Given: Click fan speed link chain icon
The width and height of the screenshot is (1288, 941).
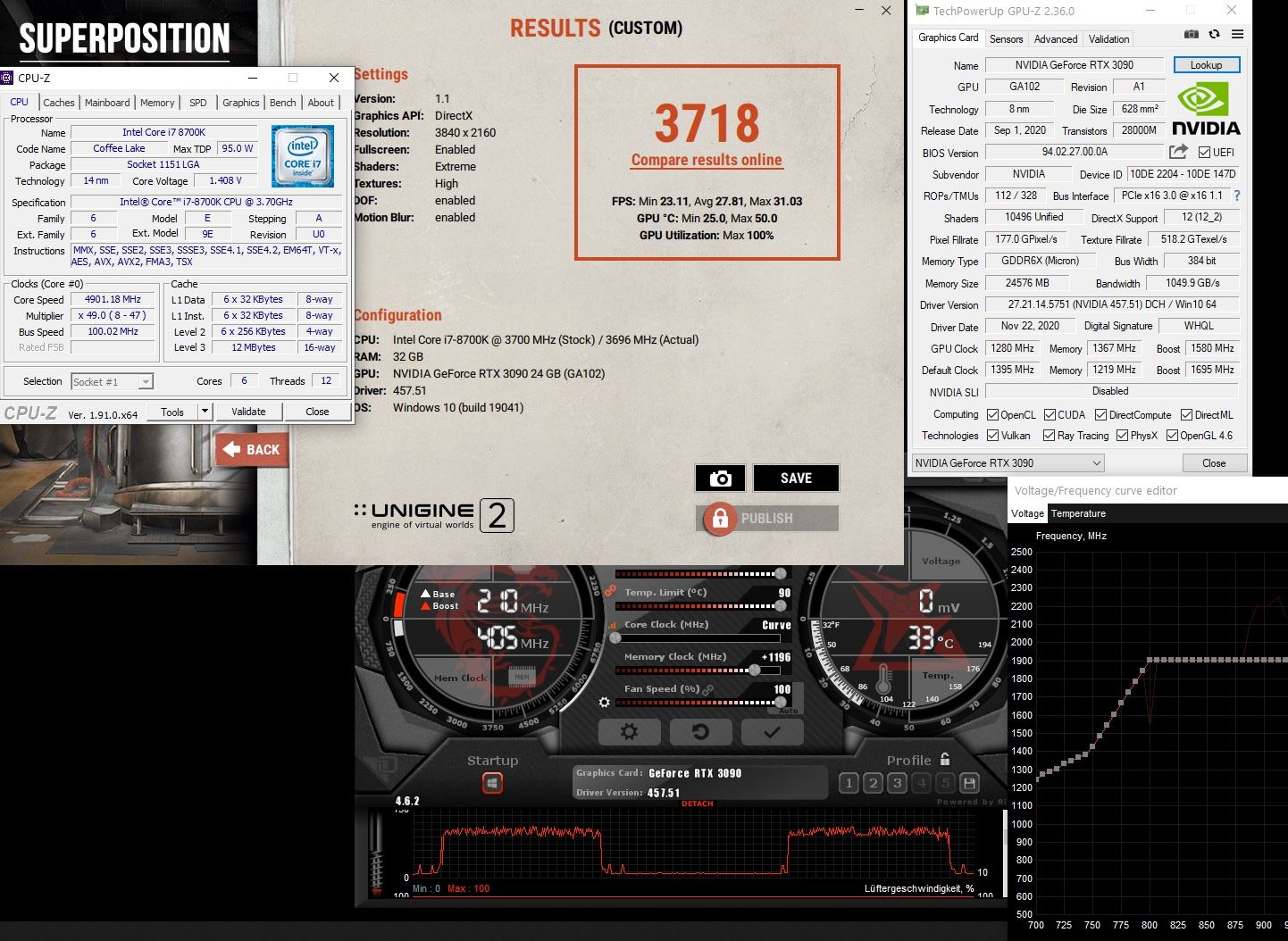Looking at the screenshot, I should click(x=708, y=690).
